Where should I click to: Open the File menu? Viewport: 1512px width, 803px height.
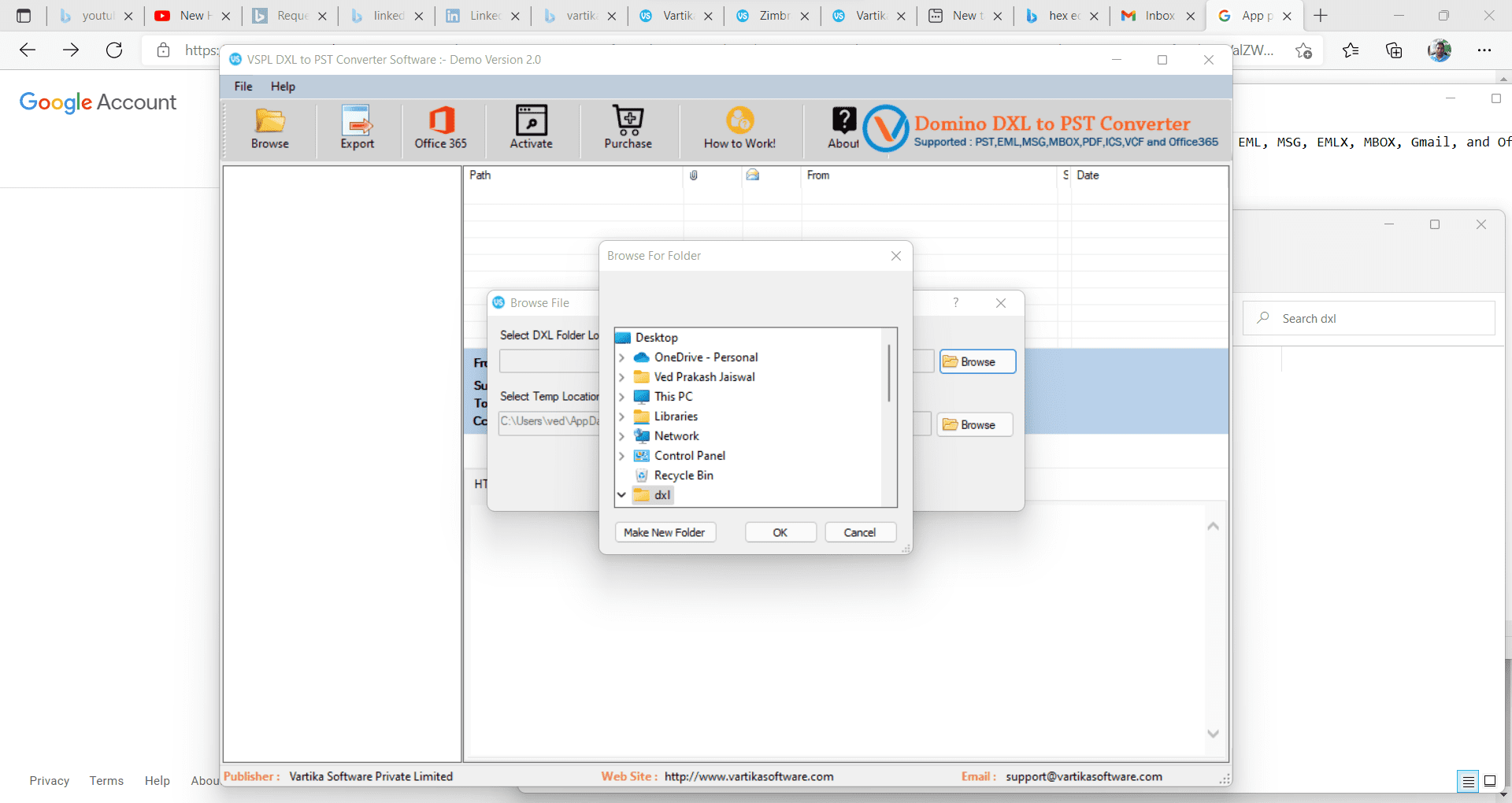tap(243, 87)
